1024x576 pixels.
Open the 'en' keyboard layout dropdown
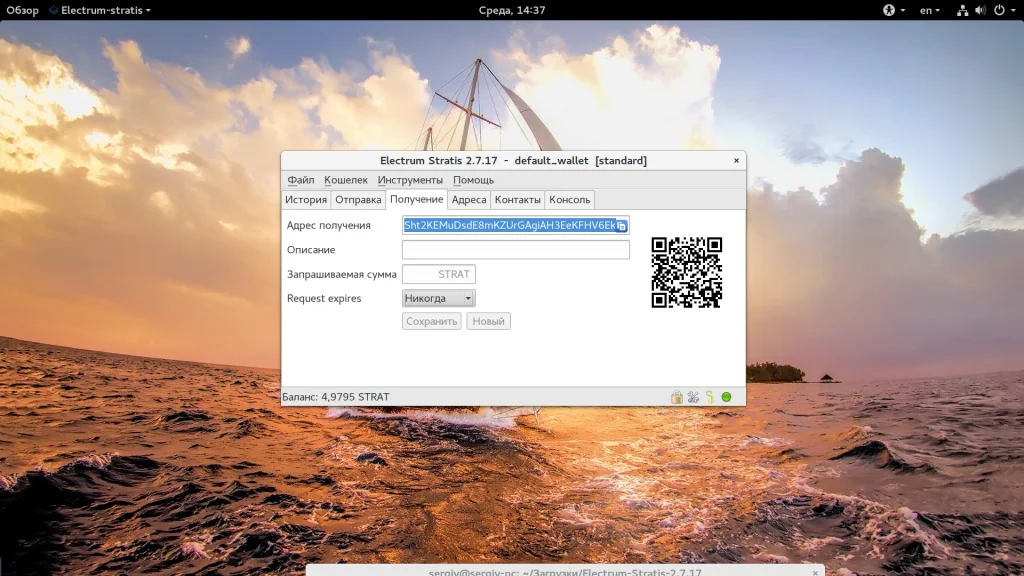coord(930,10)
